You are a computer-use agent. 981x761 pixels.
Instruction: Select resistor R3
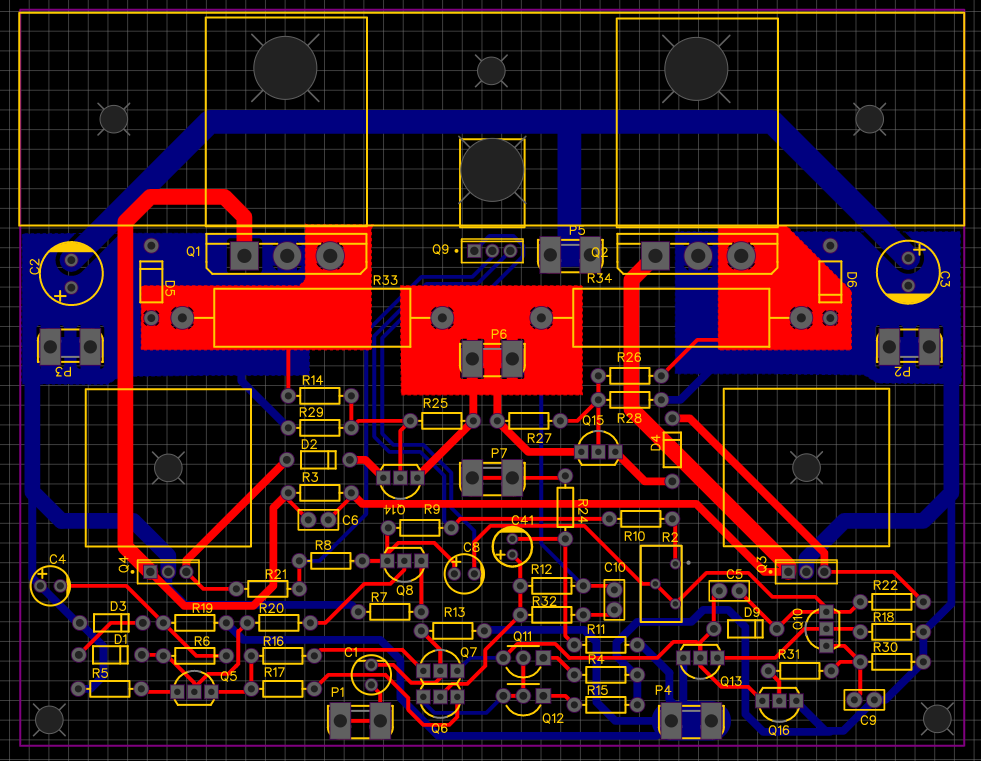pyautogui.click(x=320, y=493)
